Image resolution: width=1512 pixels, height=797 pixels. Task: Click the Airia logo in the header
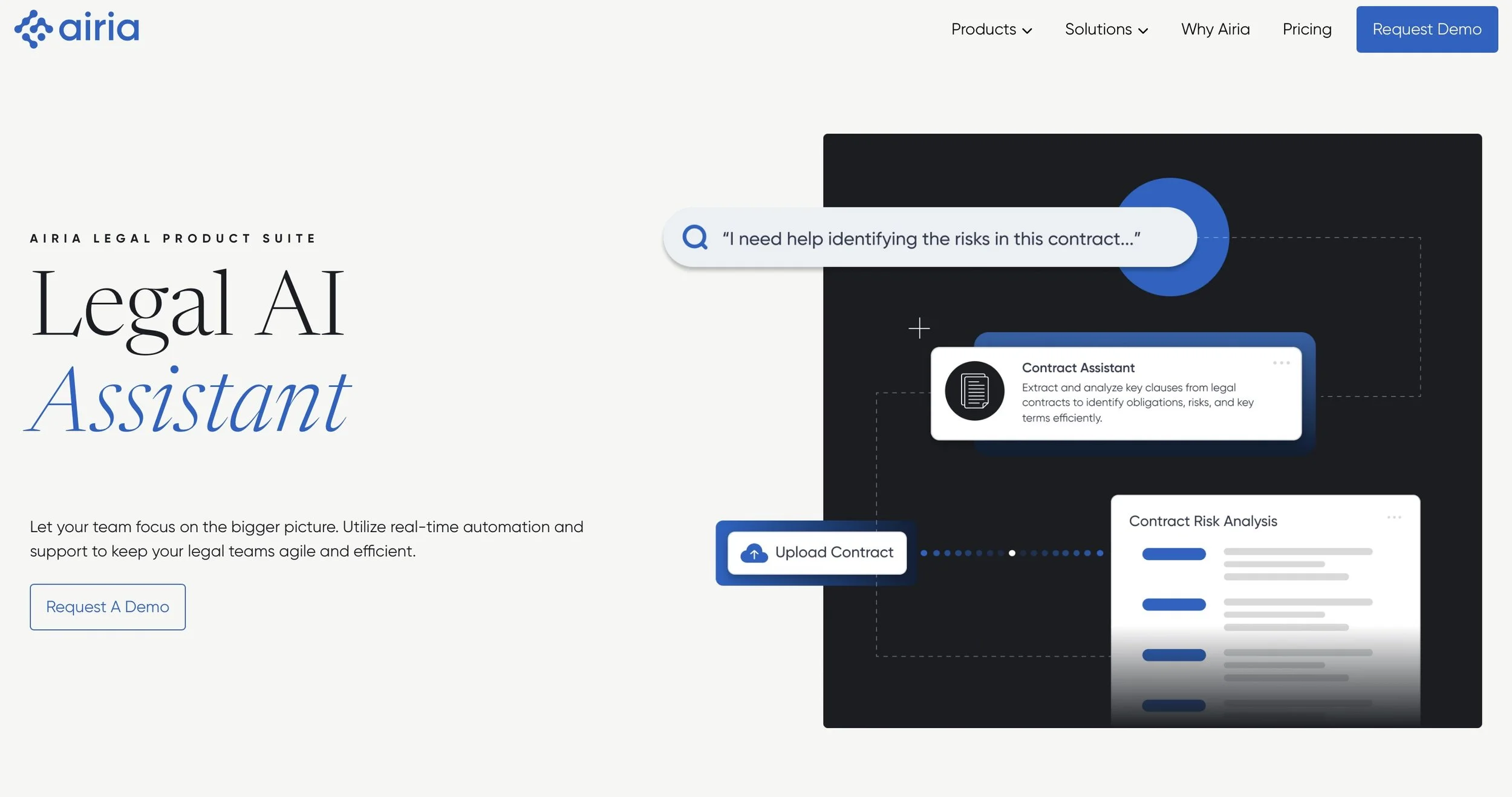click(77, 29)
